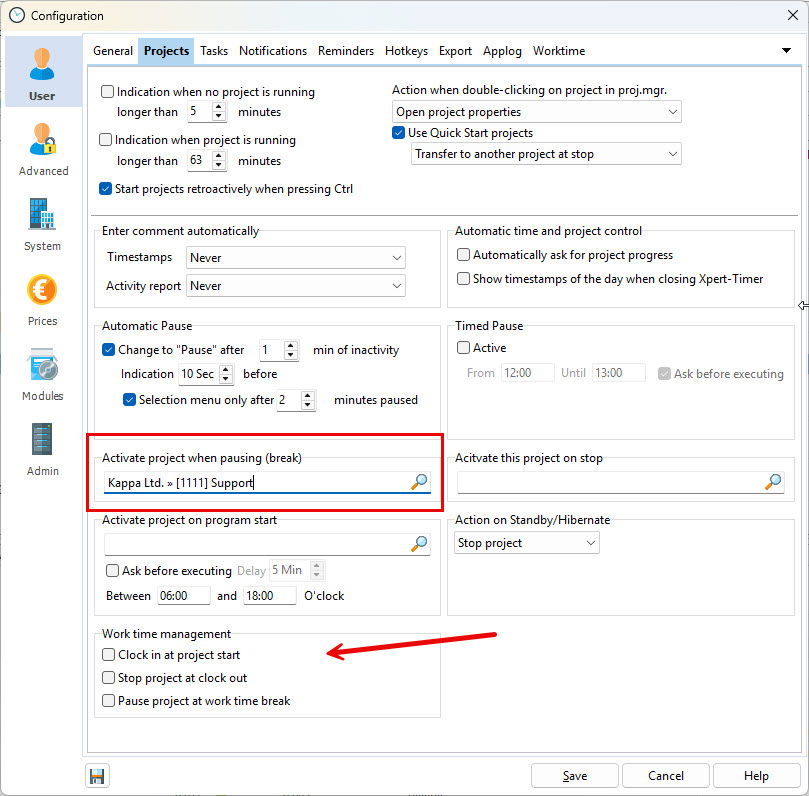The image size is (809, 796).
Task: Click the Between start time field
Action: (x=183, y=596)
